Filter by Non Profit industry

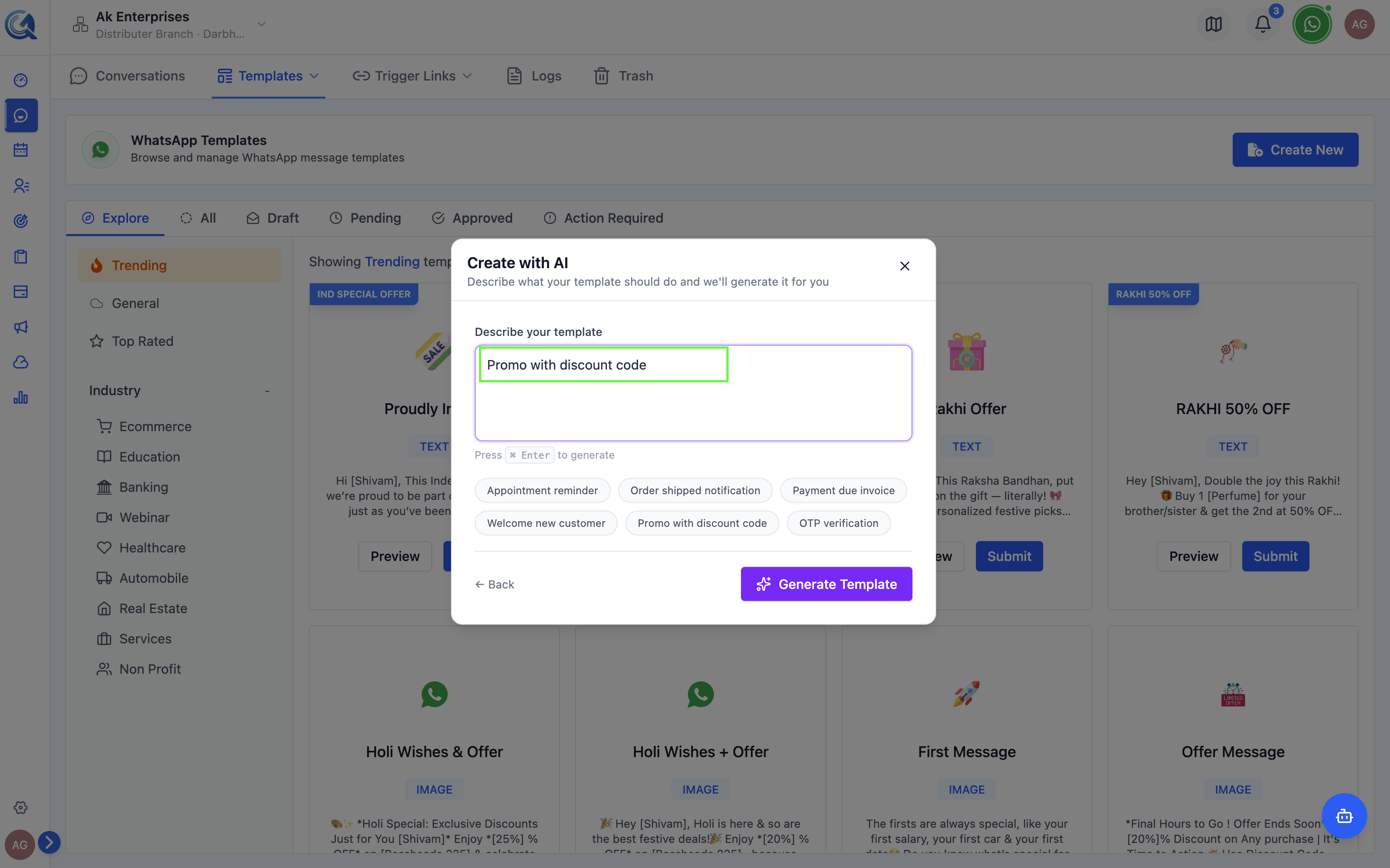tap(138, 669)
